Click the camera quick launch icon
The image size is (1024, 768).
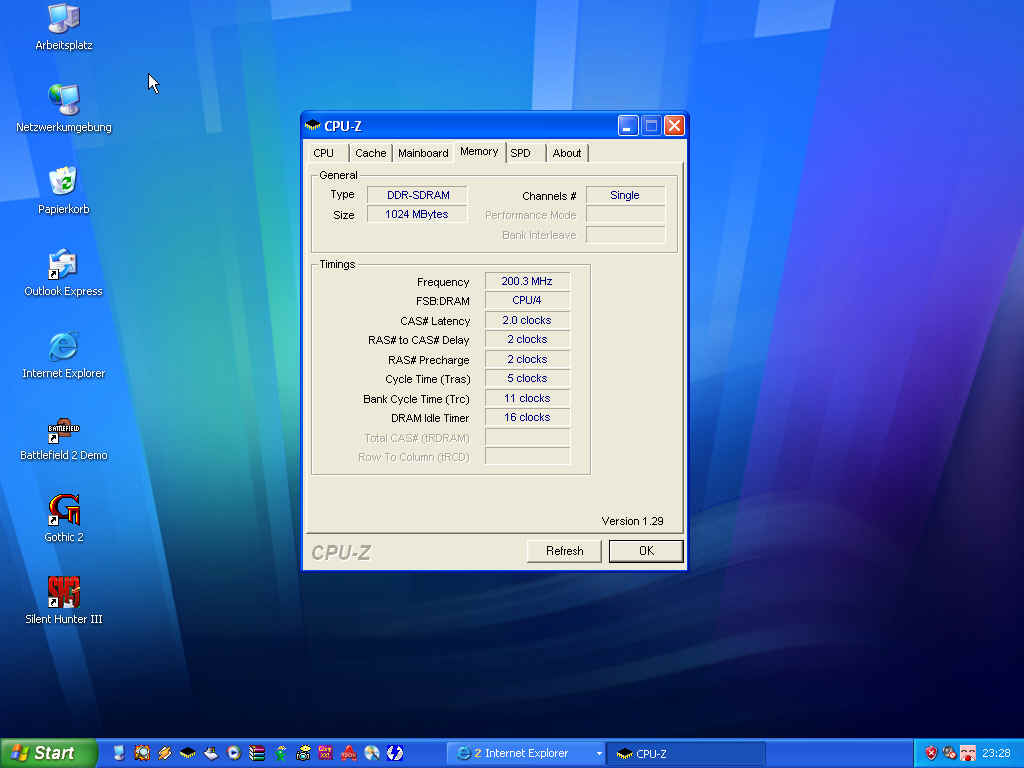303,753
